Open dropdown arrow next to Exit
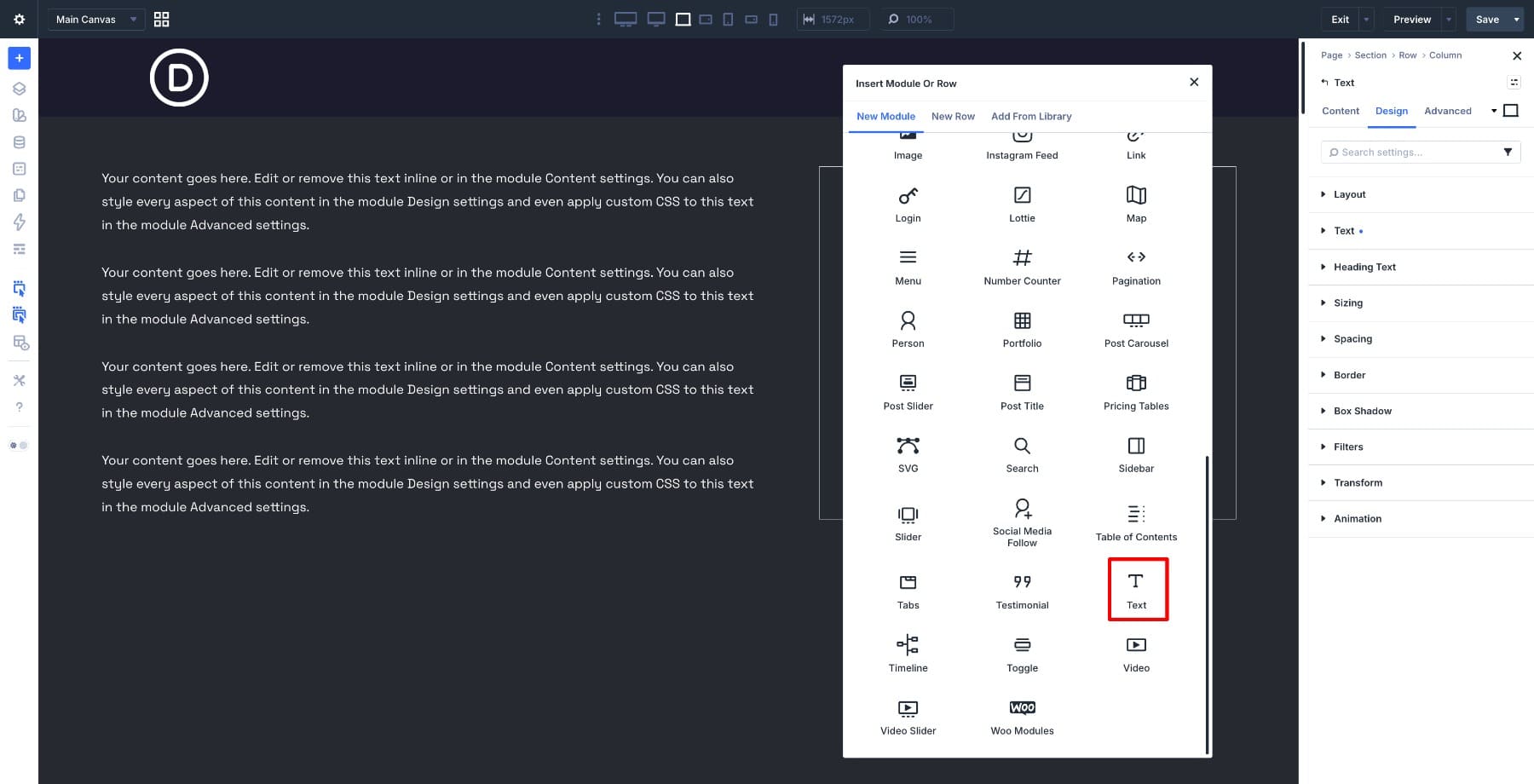The width and height of the screenshot is (1534, 784). 1366,19
